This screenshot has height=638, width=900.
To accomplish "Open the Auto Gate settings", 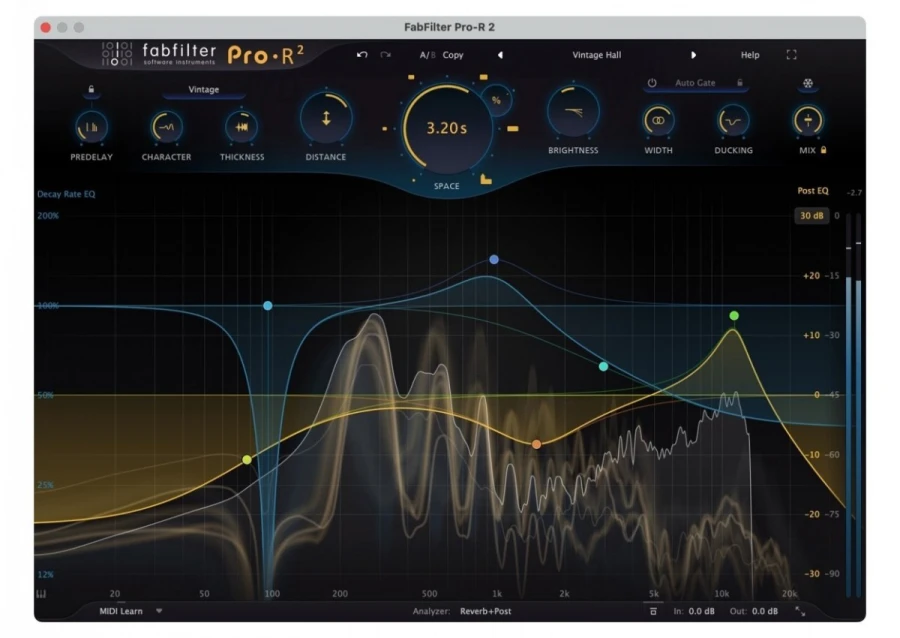I will 695,83.
